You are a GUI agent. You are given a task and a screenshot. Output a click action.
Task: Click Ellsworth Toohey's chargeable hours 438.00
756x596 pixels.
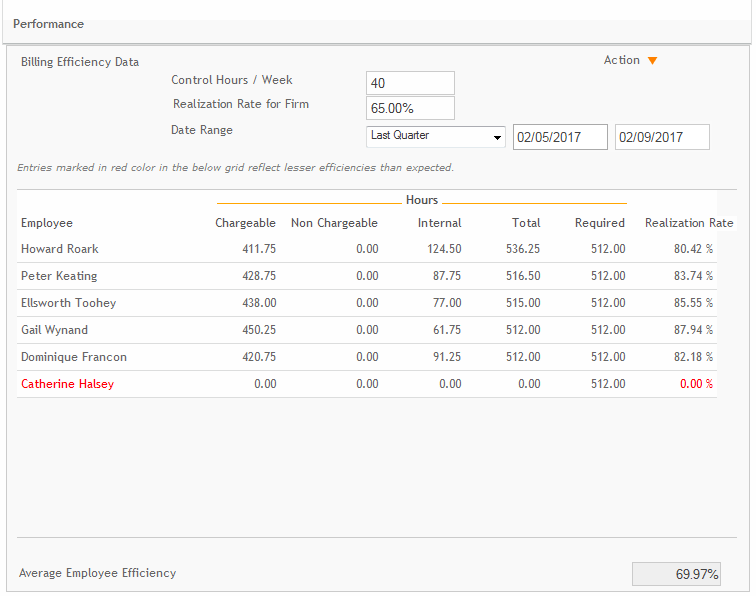[x=259, y=303]
